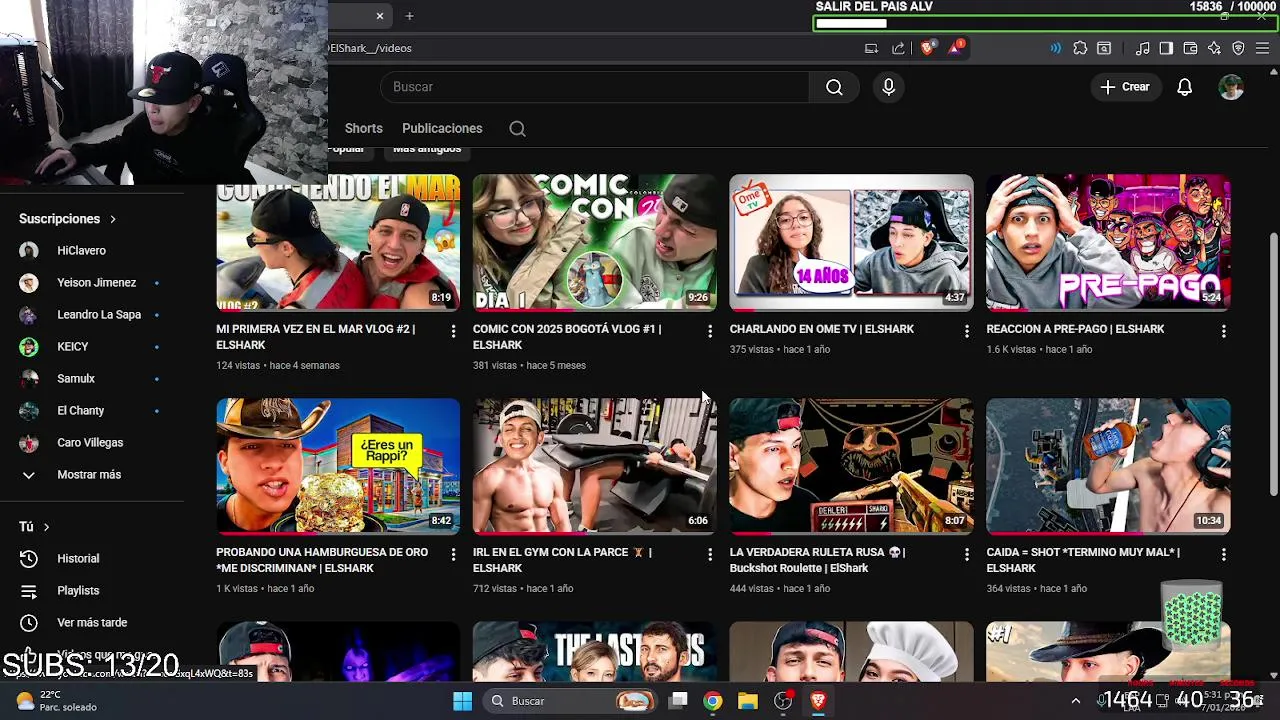Open options for REACCION A PRE-PAGO video

(x=1223, y=331)
